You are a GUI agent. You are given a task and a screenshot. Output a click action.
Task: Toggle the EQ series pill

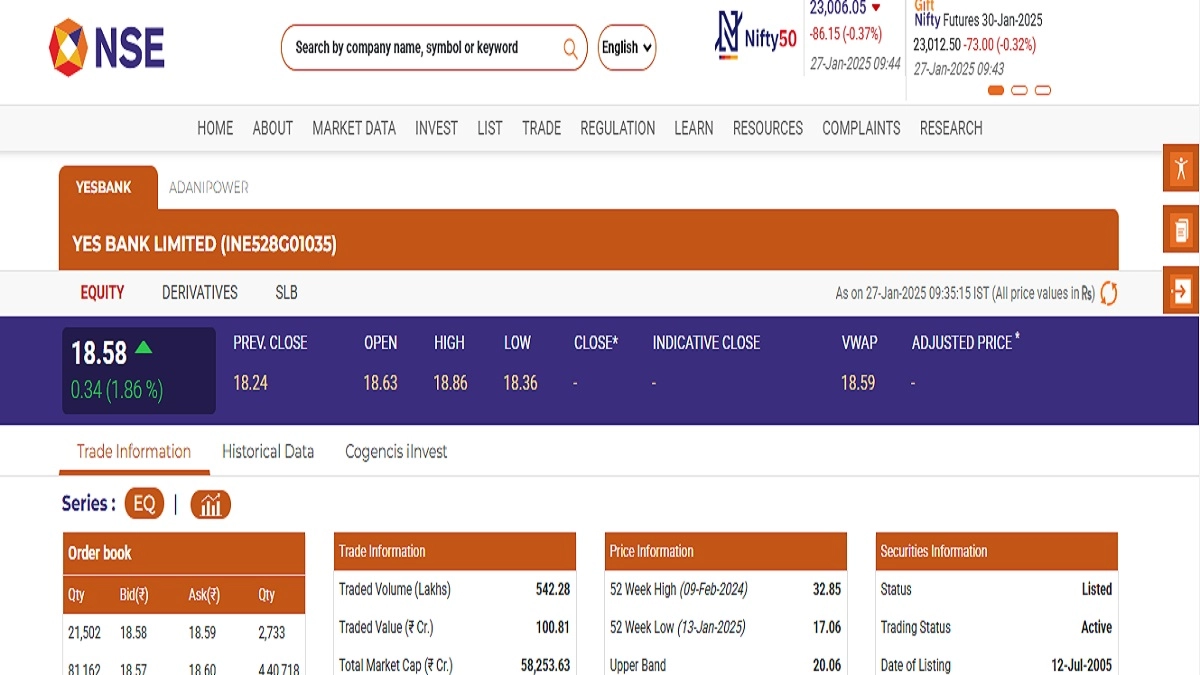tap(144, 504)
